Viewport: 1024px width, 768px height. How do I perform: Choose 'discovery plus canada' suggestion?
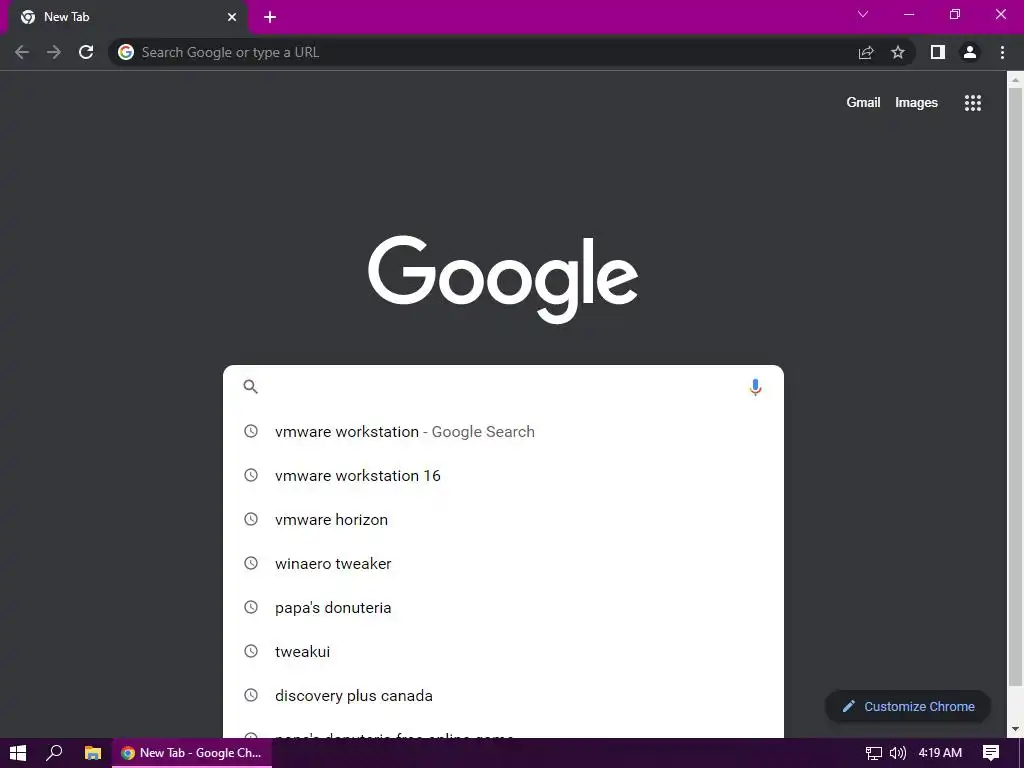pyautogui.click(x=503, y=696)
